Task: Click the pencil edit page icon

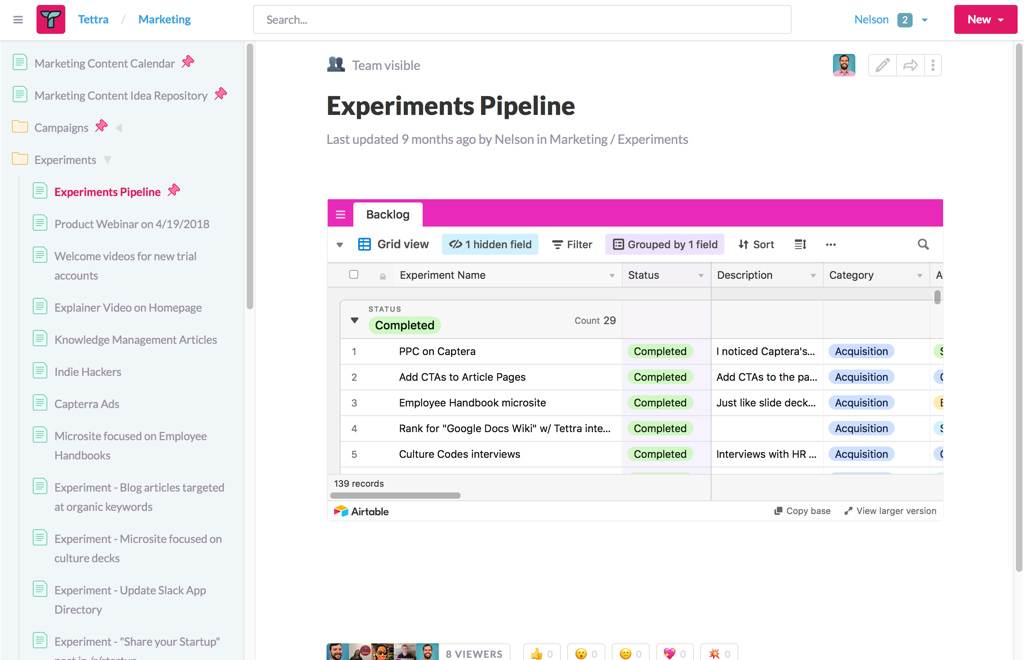Action: [881, 65]
